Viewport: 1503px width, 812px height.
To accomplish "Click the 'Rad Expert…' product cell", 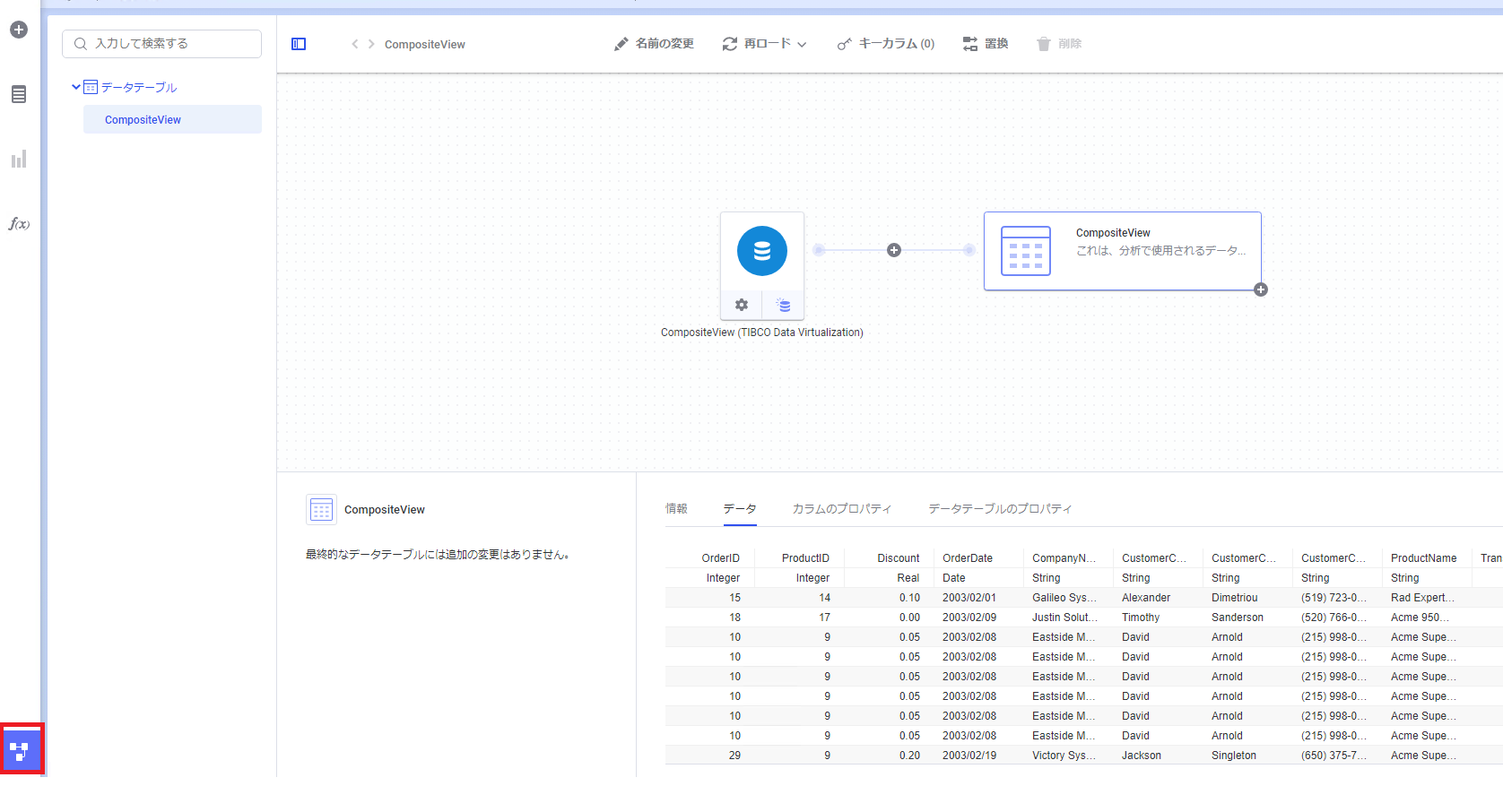I will click(1422, 598).
